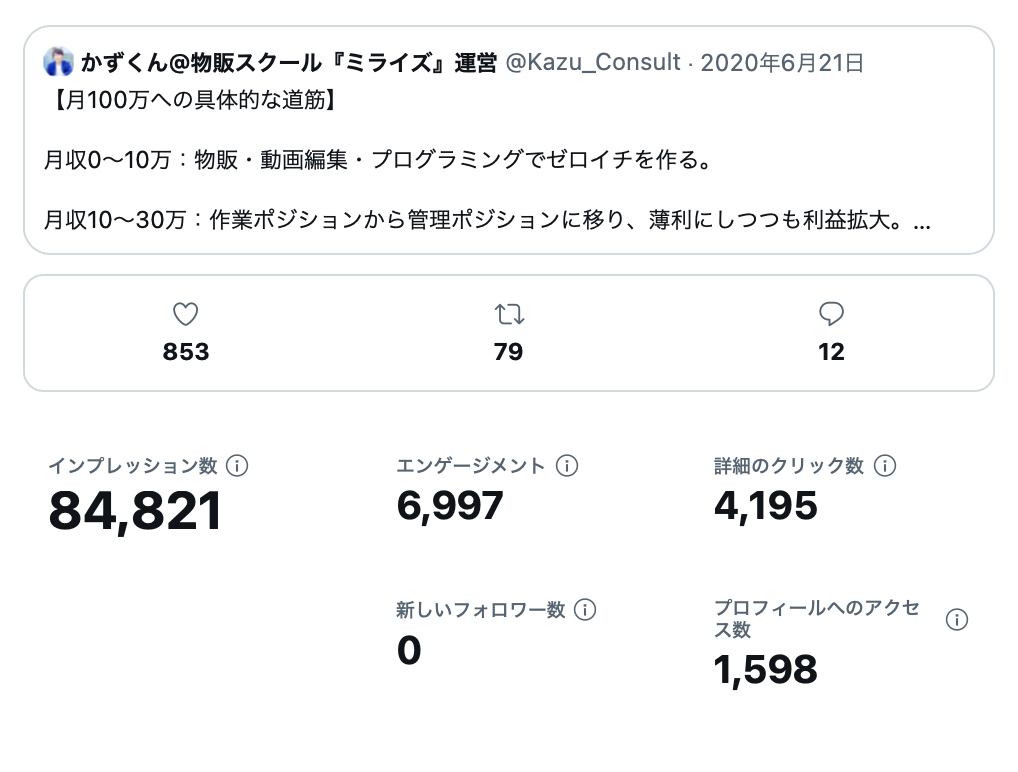Image resolution: width=1018 pixels, height=772 pixels.
Task: Open info icon beside 詳細のクリック数
Action: (885, 466)
